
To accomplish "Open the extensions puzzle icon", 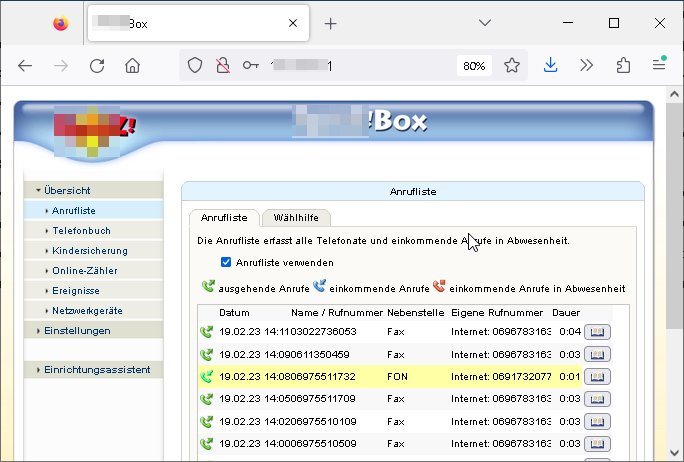I will 623,65.
